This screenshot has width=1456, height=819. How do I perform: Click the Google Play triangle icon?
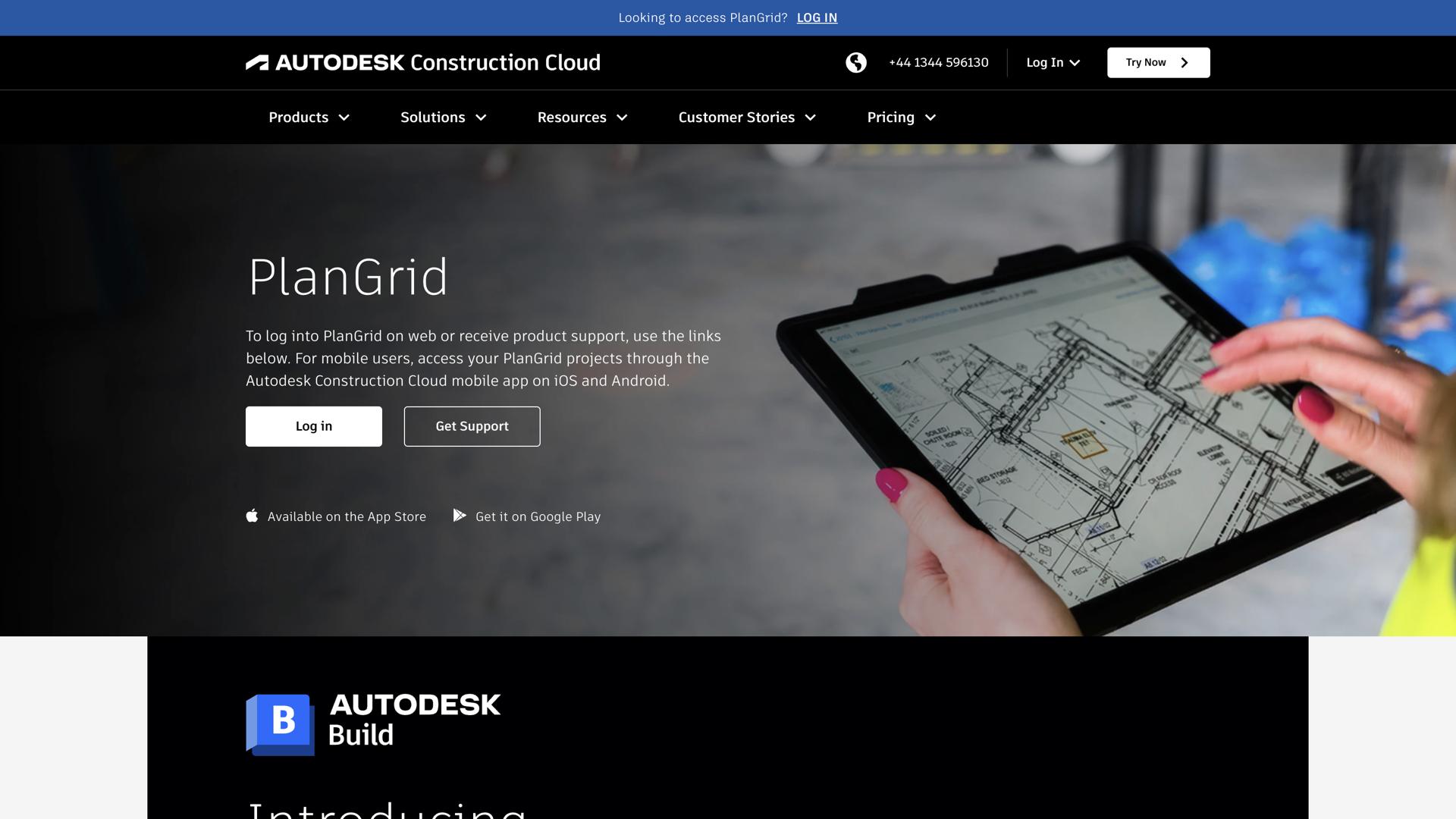pos(460,516)
